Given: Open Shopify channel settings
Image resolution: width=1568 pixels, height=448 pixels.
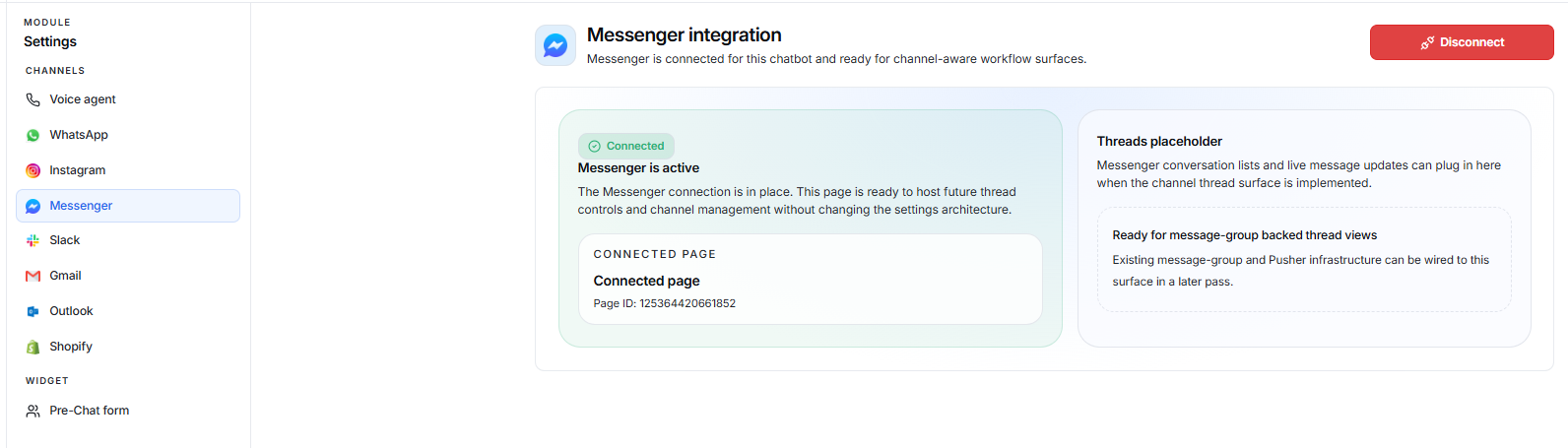Looking at the screenshot, I should tap(128, 347).
